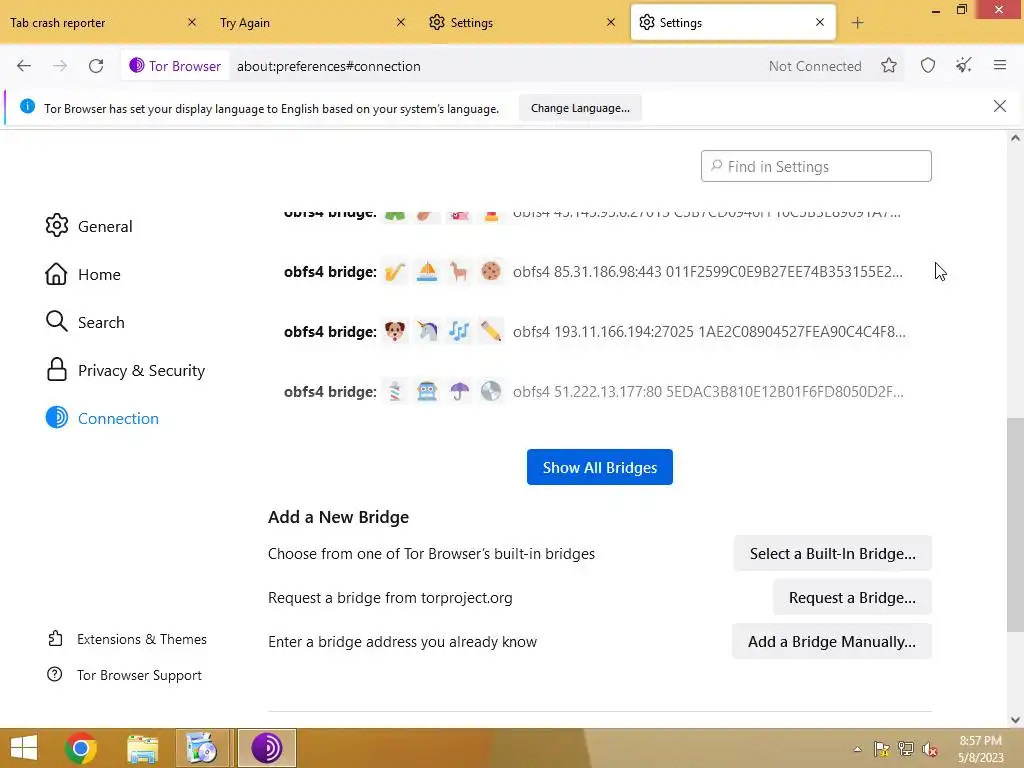
Task: Click the barber pole emoji on 51.222.13.177 bridge
Action: coord(395,391)
